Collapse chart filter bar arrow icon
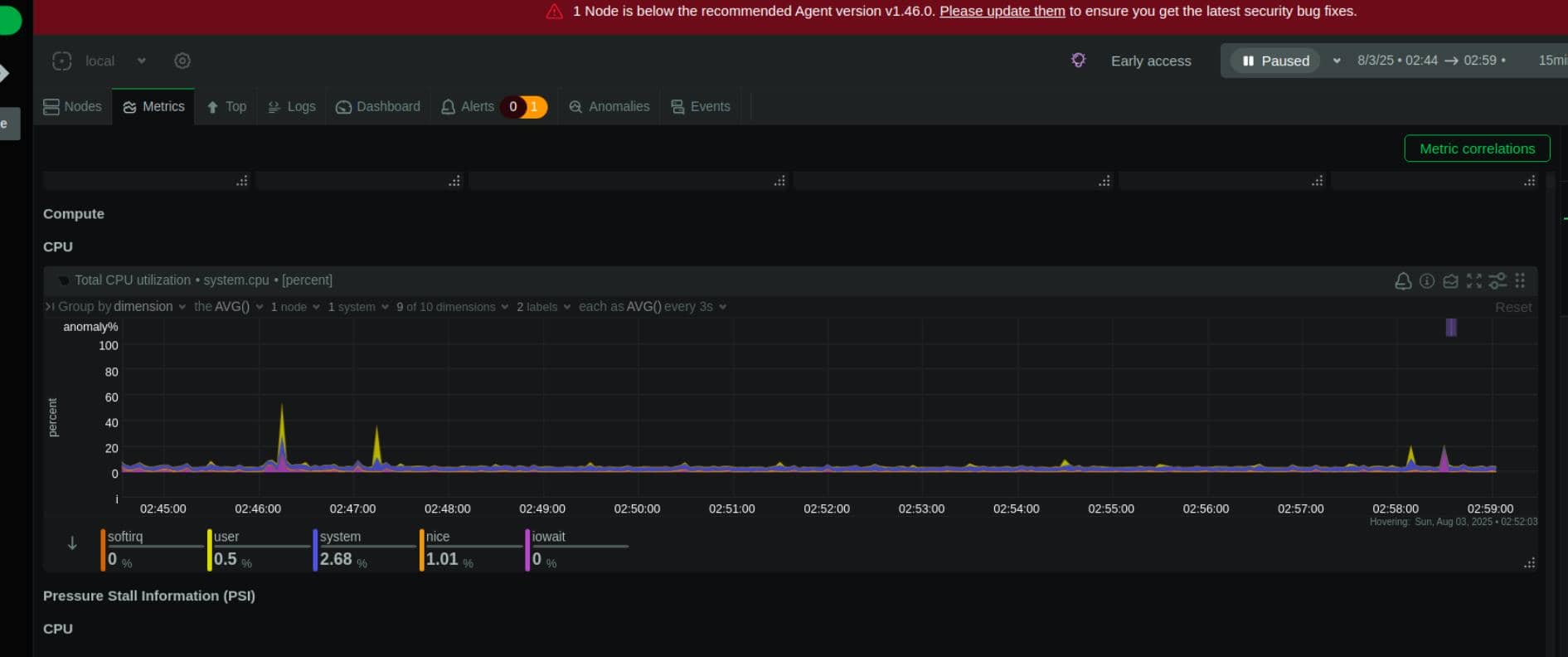This screenshot has height=657, width=1568. (x=49, y=307)
